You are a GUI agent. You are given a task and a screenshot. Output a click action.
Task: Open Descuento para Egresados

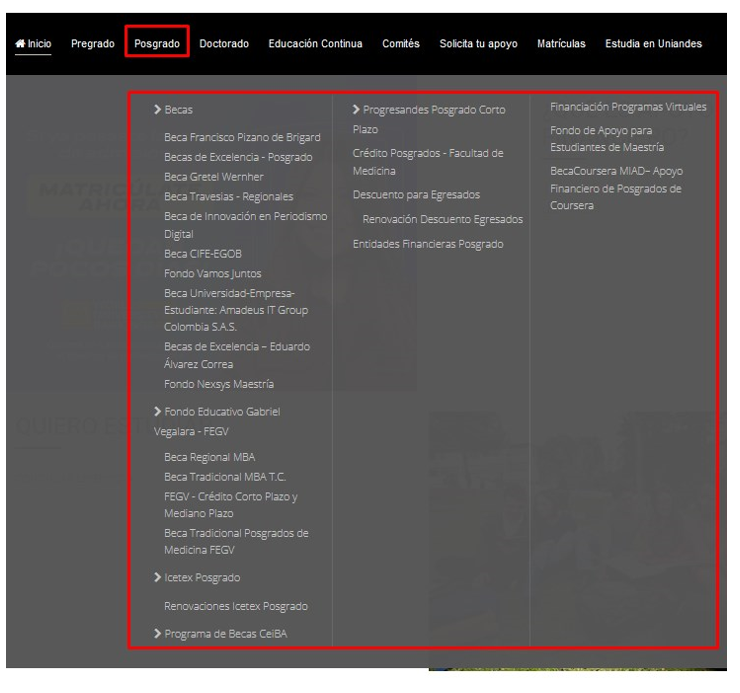click(x=416, y=194)
